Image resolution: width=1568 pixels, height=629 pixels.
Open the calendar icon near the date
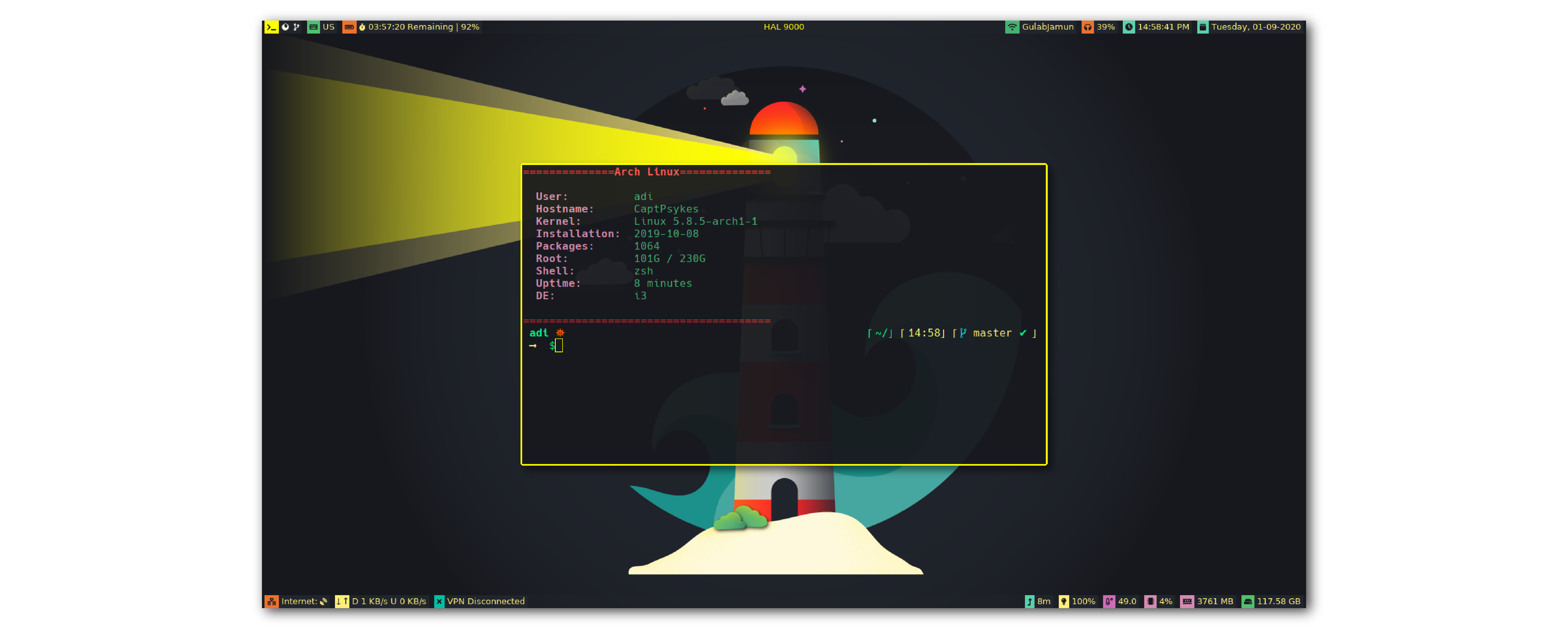click(1203, 27)
